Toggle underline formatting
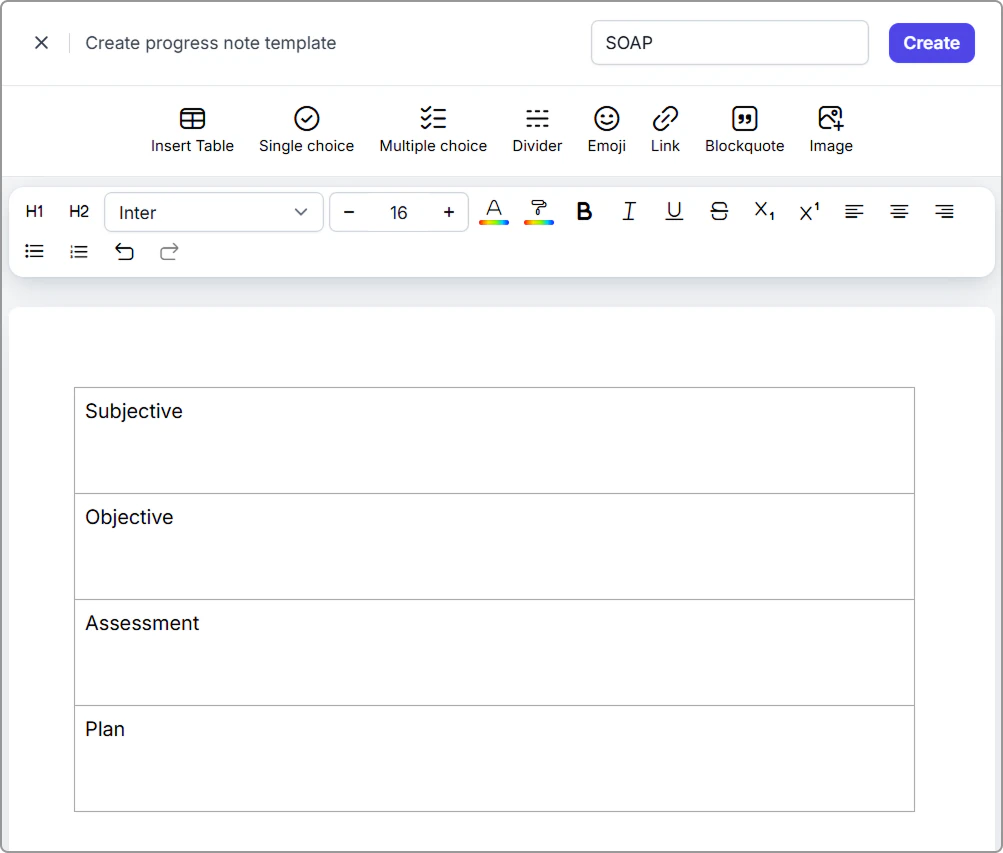The image size is (1003, 853). 674,212
